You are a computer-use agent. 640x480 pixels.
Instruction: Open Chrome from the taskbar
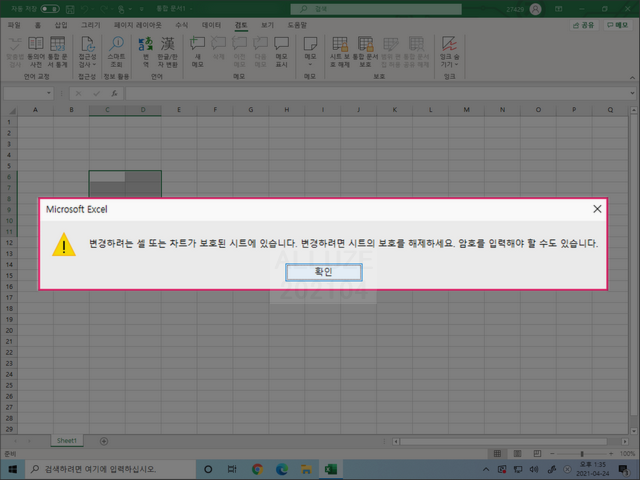tap(257, 469)
